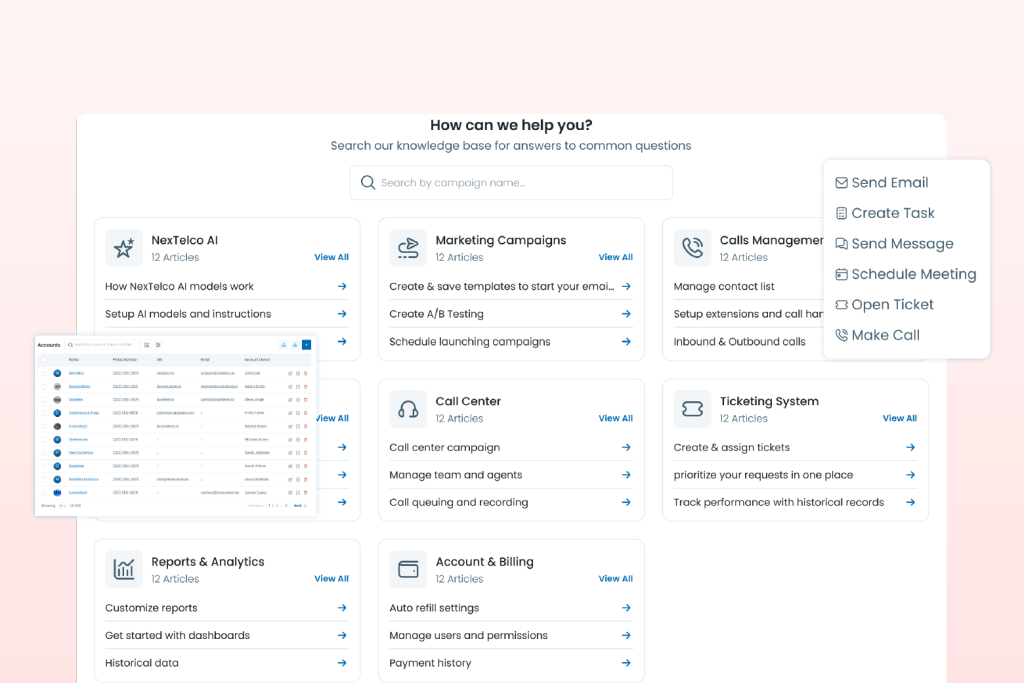Click the magnifier icon in the search bar
The height and width of the screenshot is (683, 1024).
coord(368,183)
